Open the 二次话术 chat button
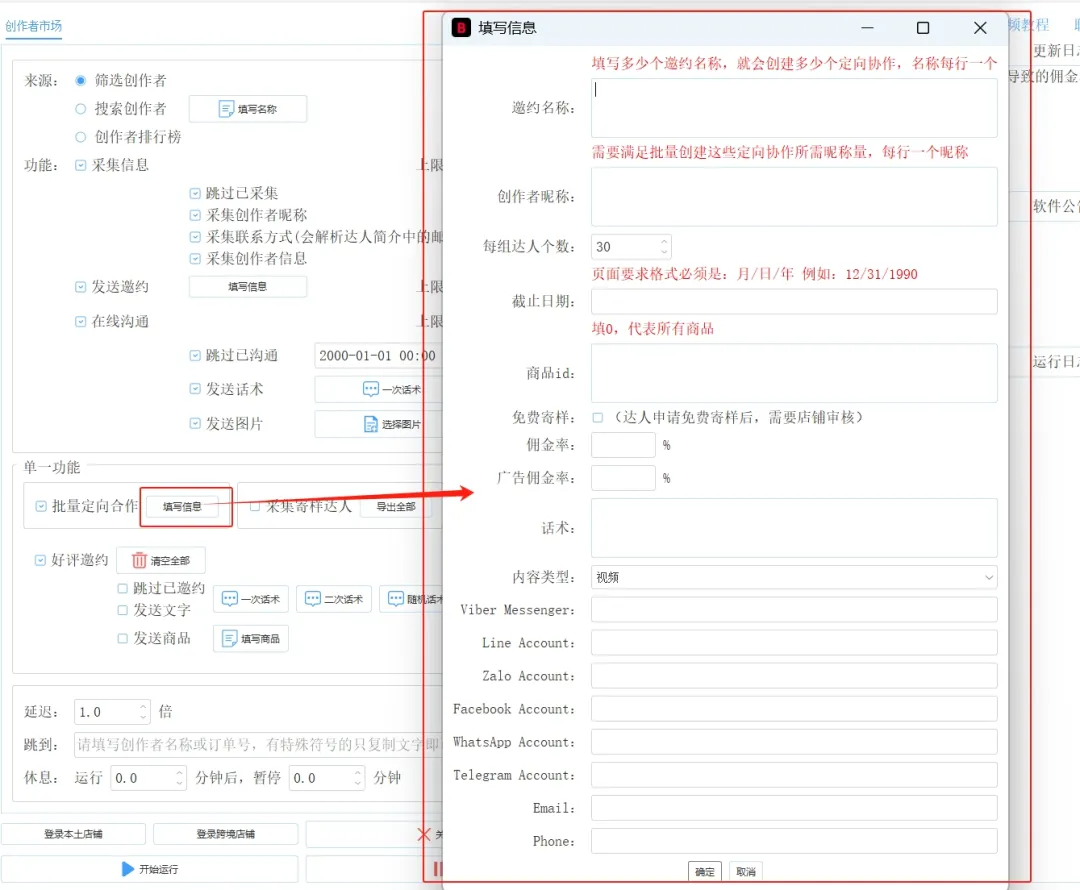This screenshot has width=1080, height=890. pyautogui.click(x=333, y=599)
